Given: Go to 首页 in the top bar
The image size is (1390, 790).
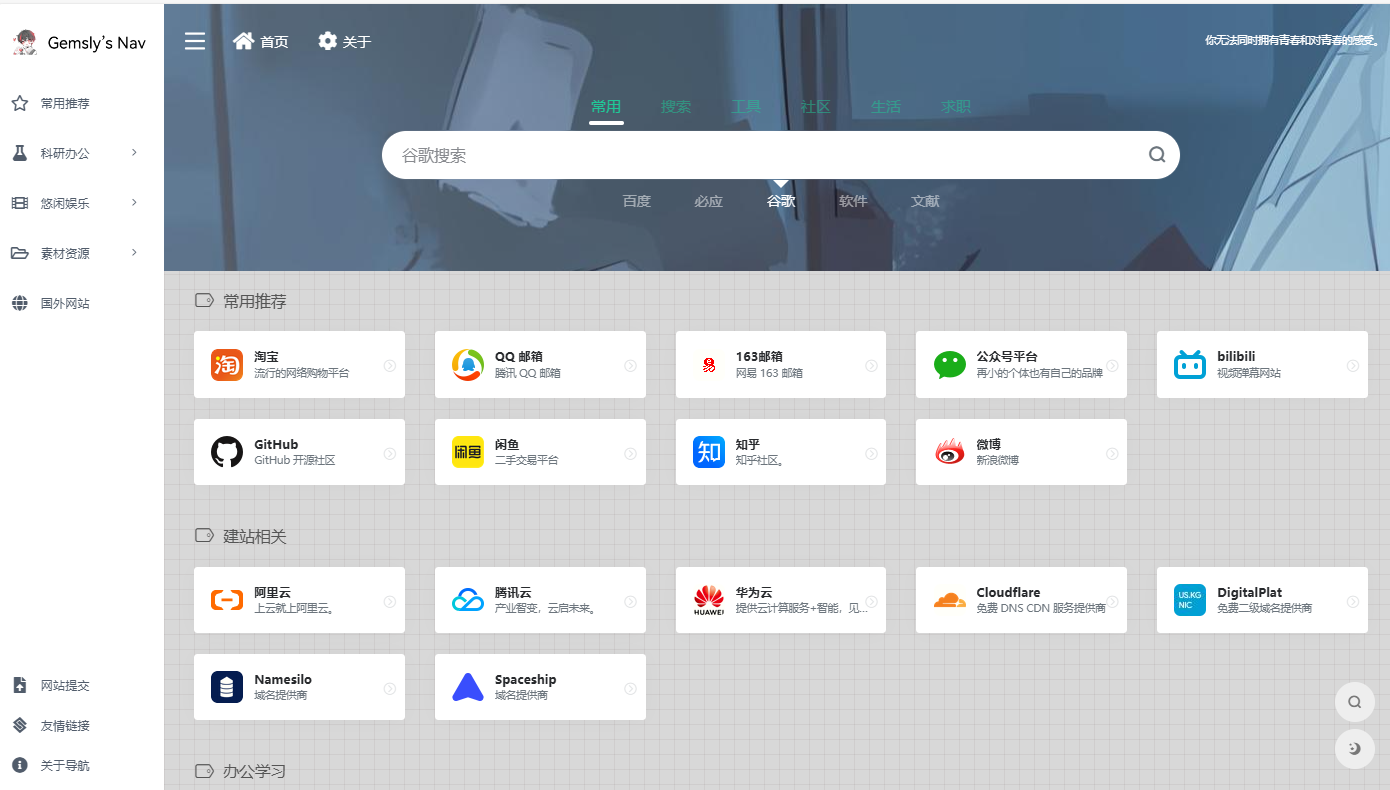Looking at the screenshot, I should pyautogui.click(x=261, y=41).
